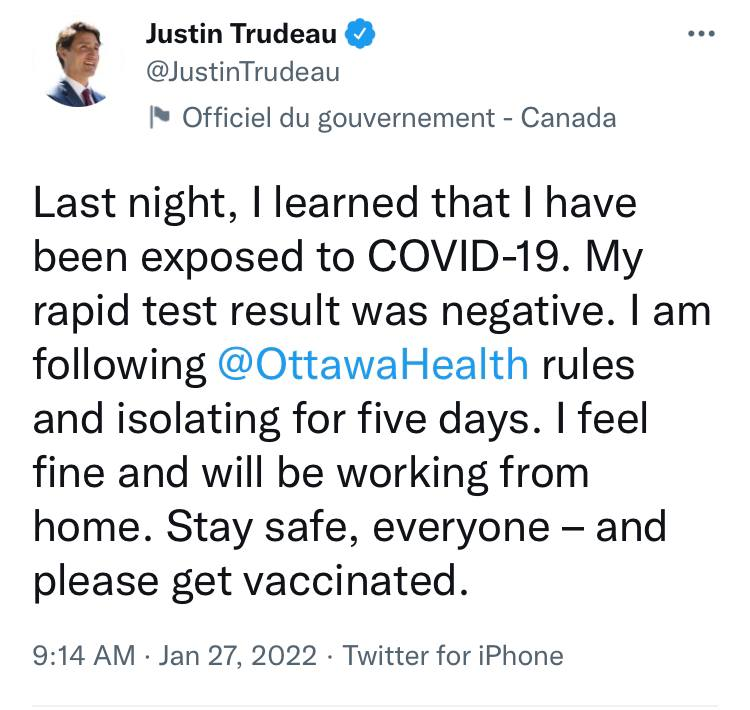Click the blue verified checkmark badge
This screenshot has height=710, width=750.
coord(360,34)
